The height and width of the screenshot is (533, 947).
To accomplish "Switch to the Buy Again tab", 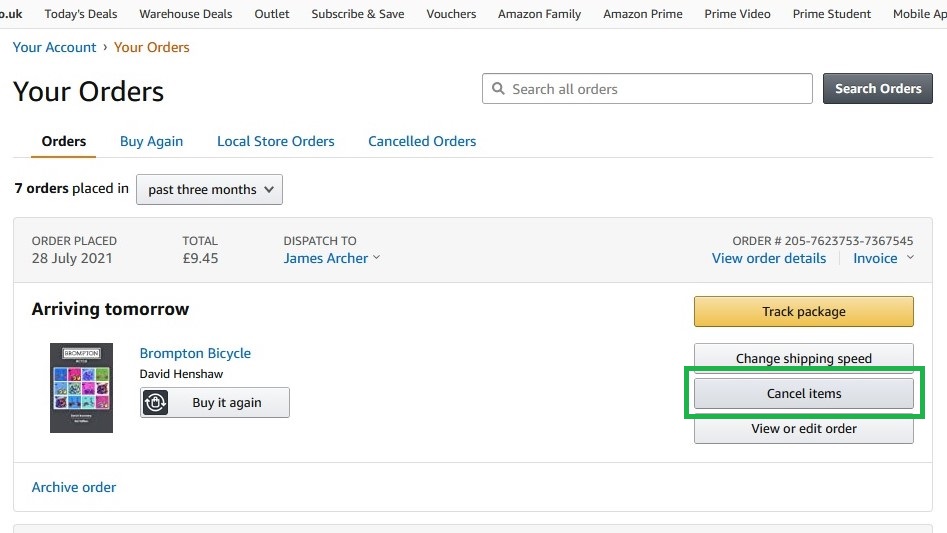I will (151, 141).
